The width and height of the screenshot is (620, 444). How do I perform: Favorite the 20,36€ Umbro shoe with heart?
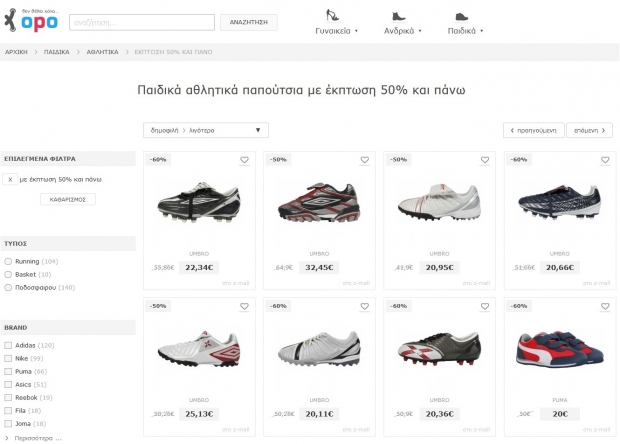click(485, 306)
